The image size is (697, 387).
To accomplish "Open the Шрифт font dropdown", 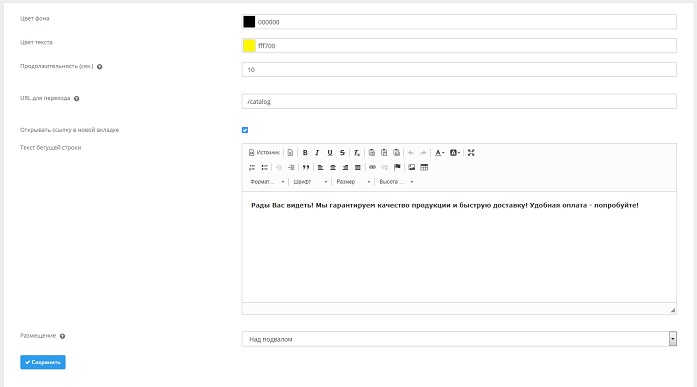I will pyautogui.click(x=310, y=182).
